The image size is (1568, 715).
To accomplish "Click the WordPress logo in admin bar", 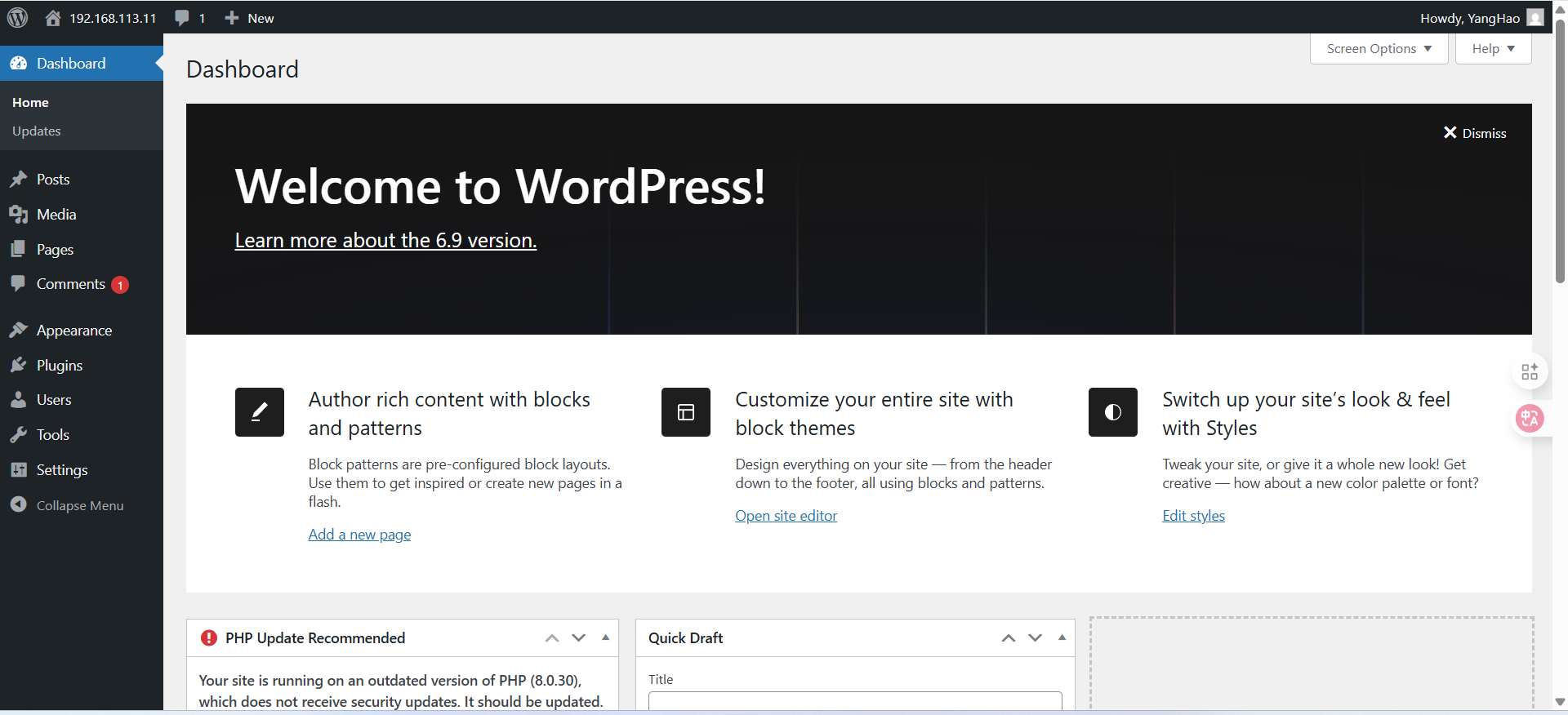I will pyautogui.click(x=18, y=17).
